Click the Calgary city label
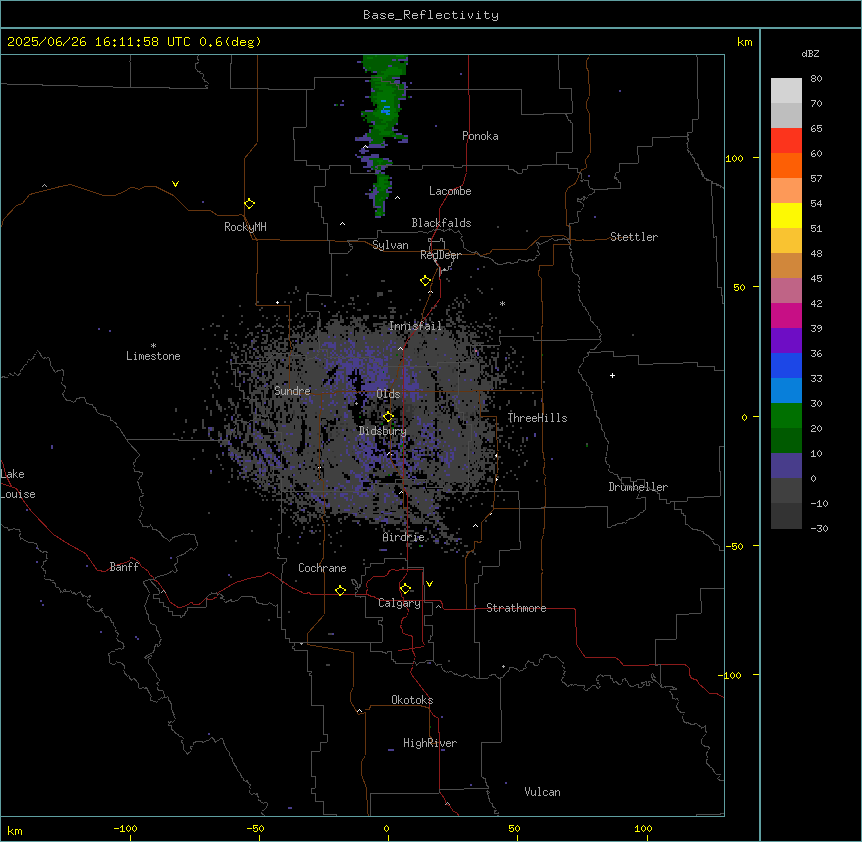Image resolution: width=862 pixels, height=842 pixels. pos(399,603)
